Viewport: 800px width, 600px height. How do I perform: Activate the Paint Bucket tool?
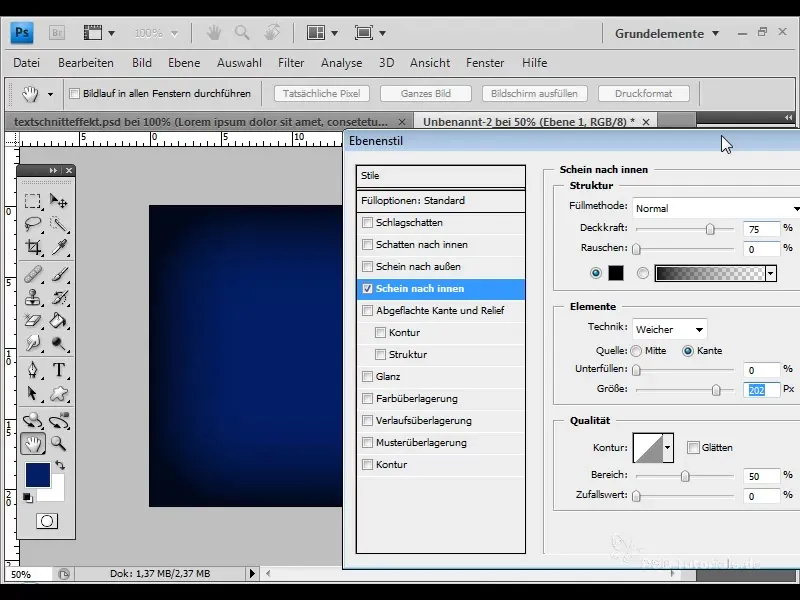(x=59, y=321)
